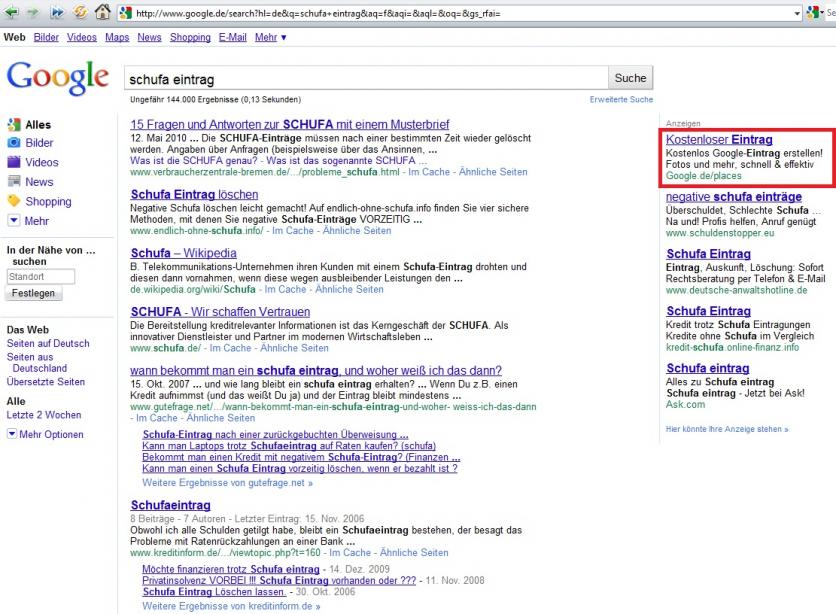Screen dimensions: 836x614
Task: Open Kann man Laptops trotz Schufaeintrag sublink
Action: pyautogui.click(x=289, y=446)
